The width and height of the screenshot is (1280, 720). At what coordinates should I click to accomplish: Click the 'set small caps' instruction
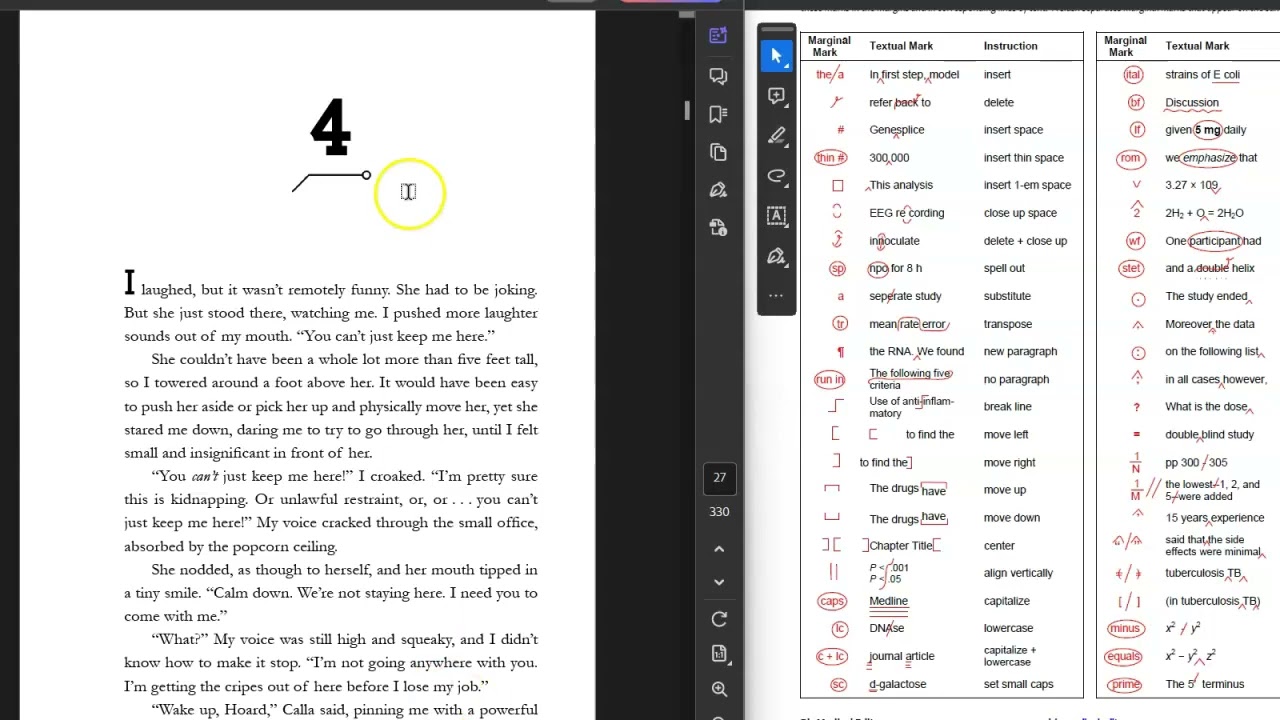click(1018, 684)
